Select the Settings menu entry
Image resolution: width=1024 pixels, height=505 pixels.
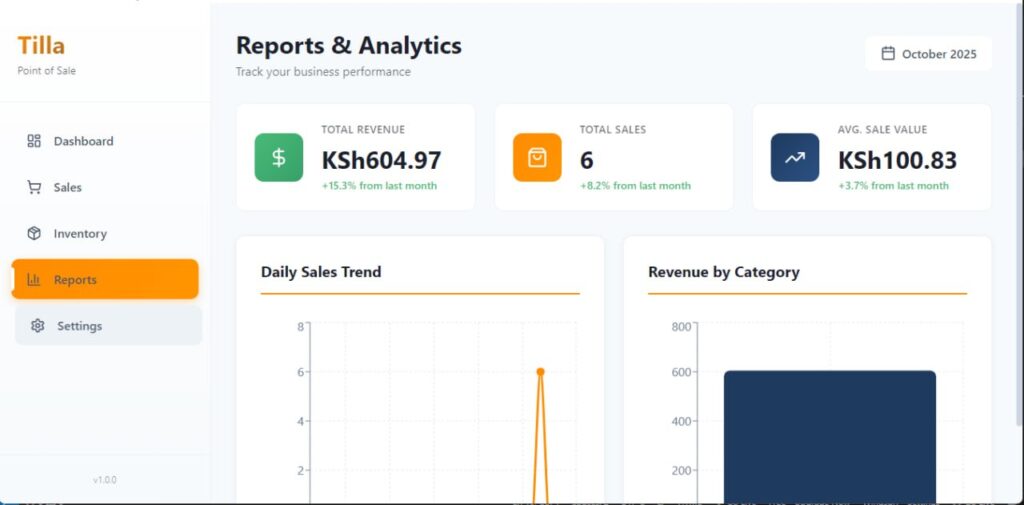(80, 326)
